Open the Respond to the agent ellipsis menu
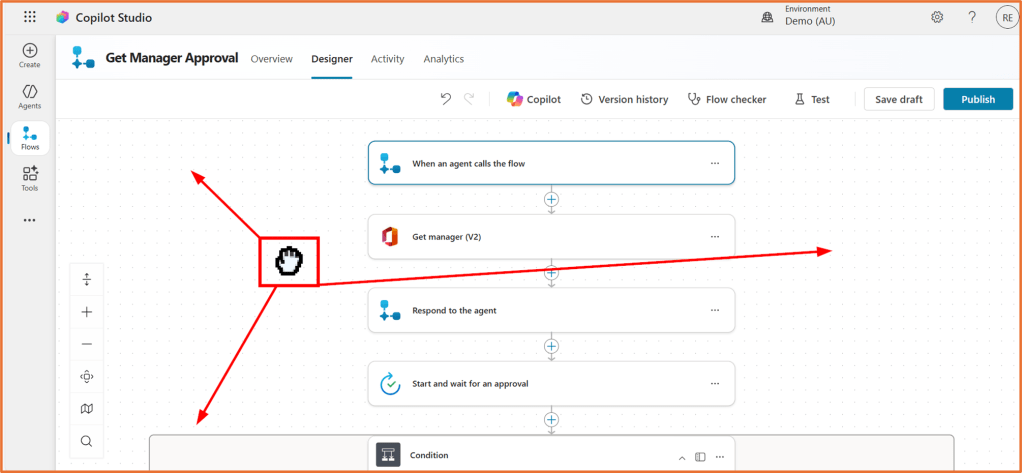This screenshot has height=473, width=1022. click(715, 311)
